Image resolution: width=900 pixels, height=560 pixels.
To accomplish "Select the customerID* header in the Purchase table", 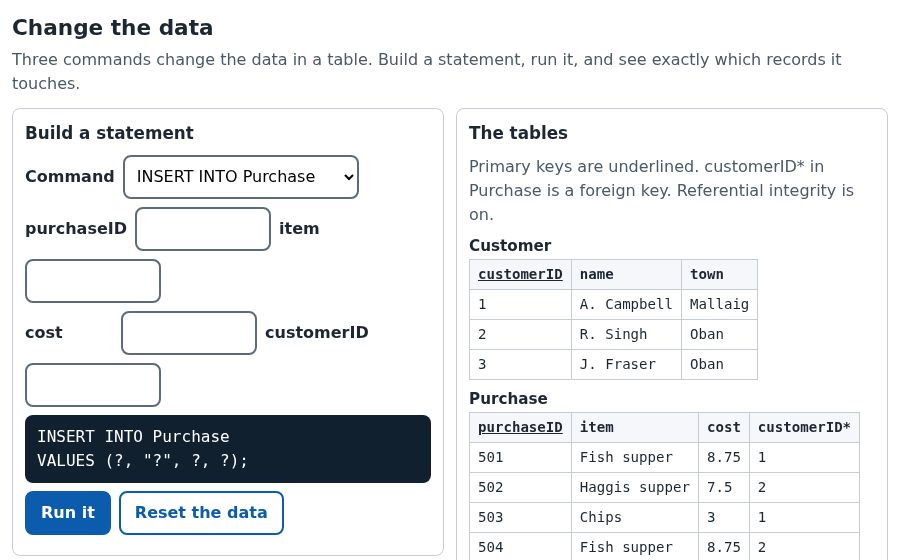I will pos(804,427).
